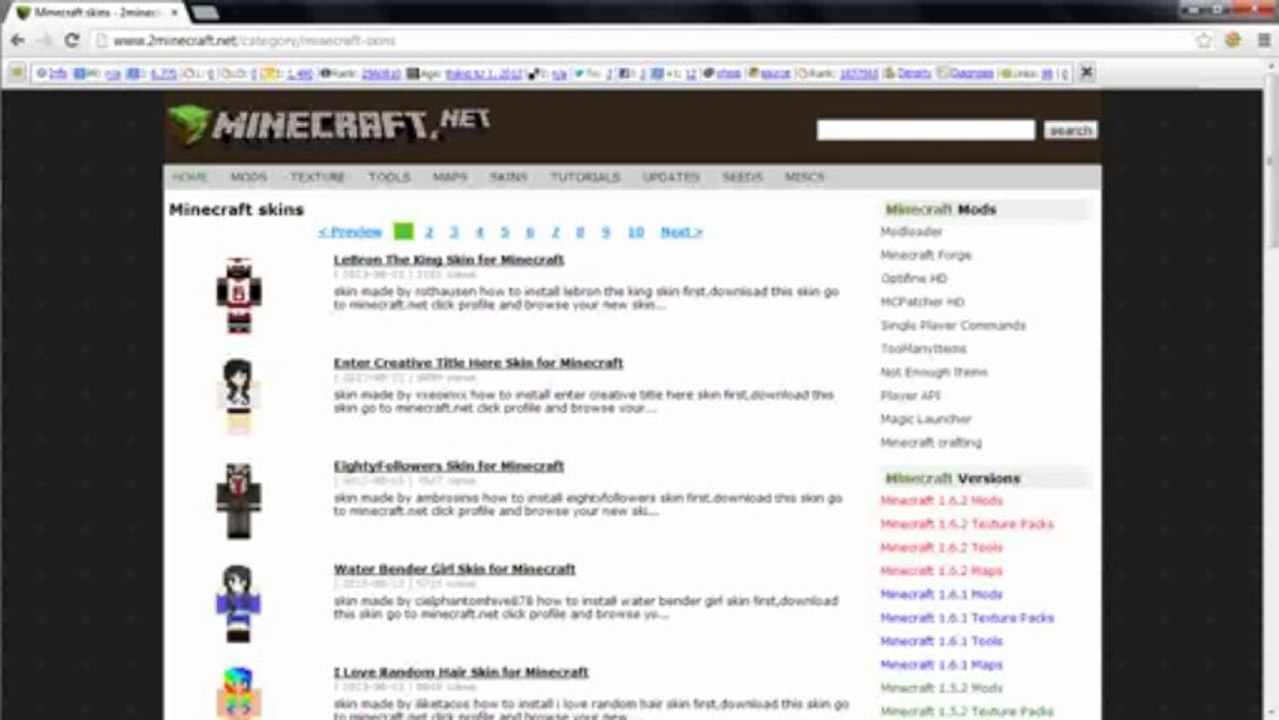Image resolution: width=1279 pixels, height=720 pixels.
Task: Open Modloader in sidebar
Action: point(911,232)
